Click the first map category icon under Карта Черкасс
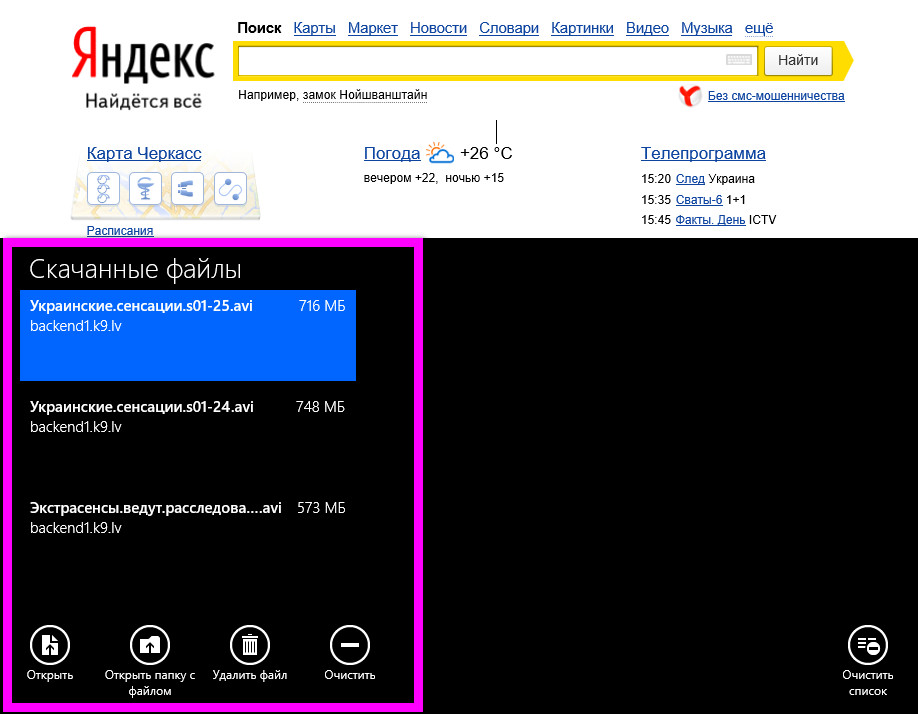This screenshot has height=714, width=918. [x=103, y=188]
